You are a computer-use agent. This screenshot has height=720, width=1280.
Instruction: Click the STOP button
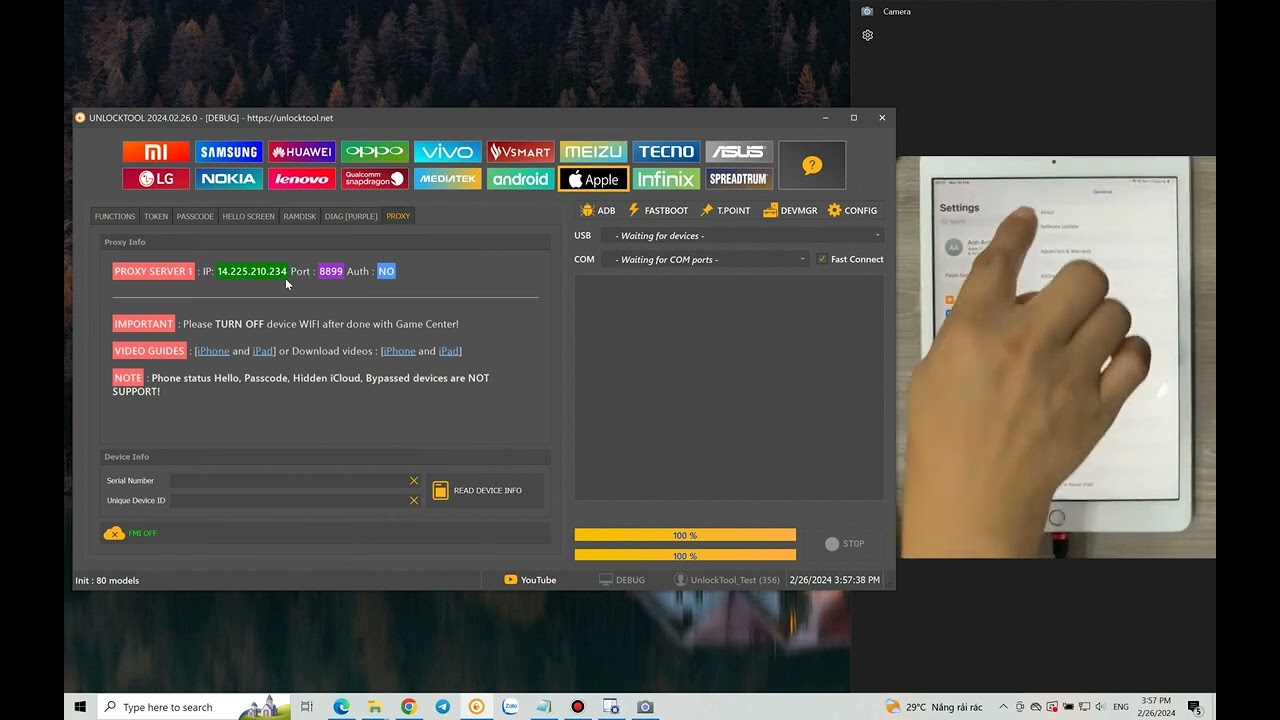pyautogui.click(x=845, y=544)
